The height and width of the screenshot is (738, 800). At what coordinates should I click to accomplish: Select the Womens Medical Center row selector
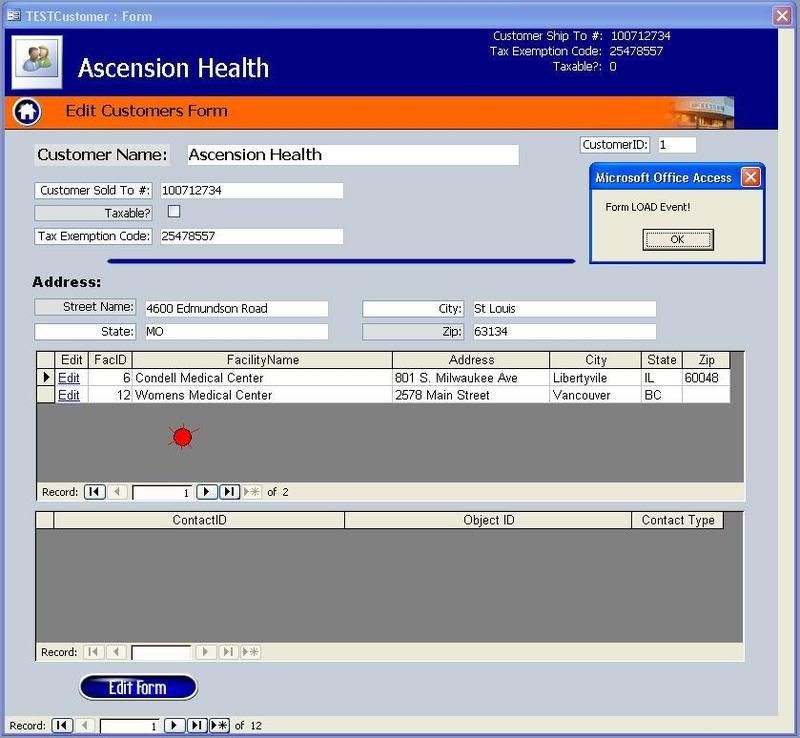click(45, 395)
